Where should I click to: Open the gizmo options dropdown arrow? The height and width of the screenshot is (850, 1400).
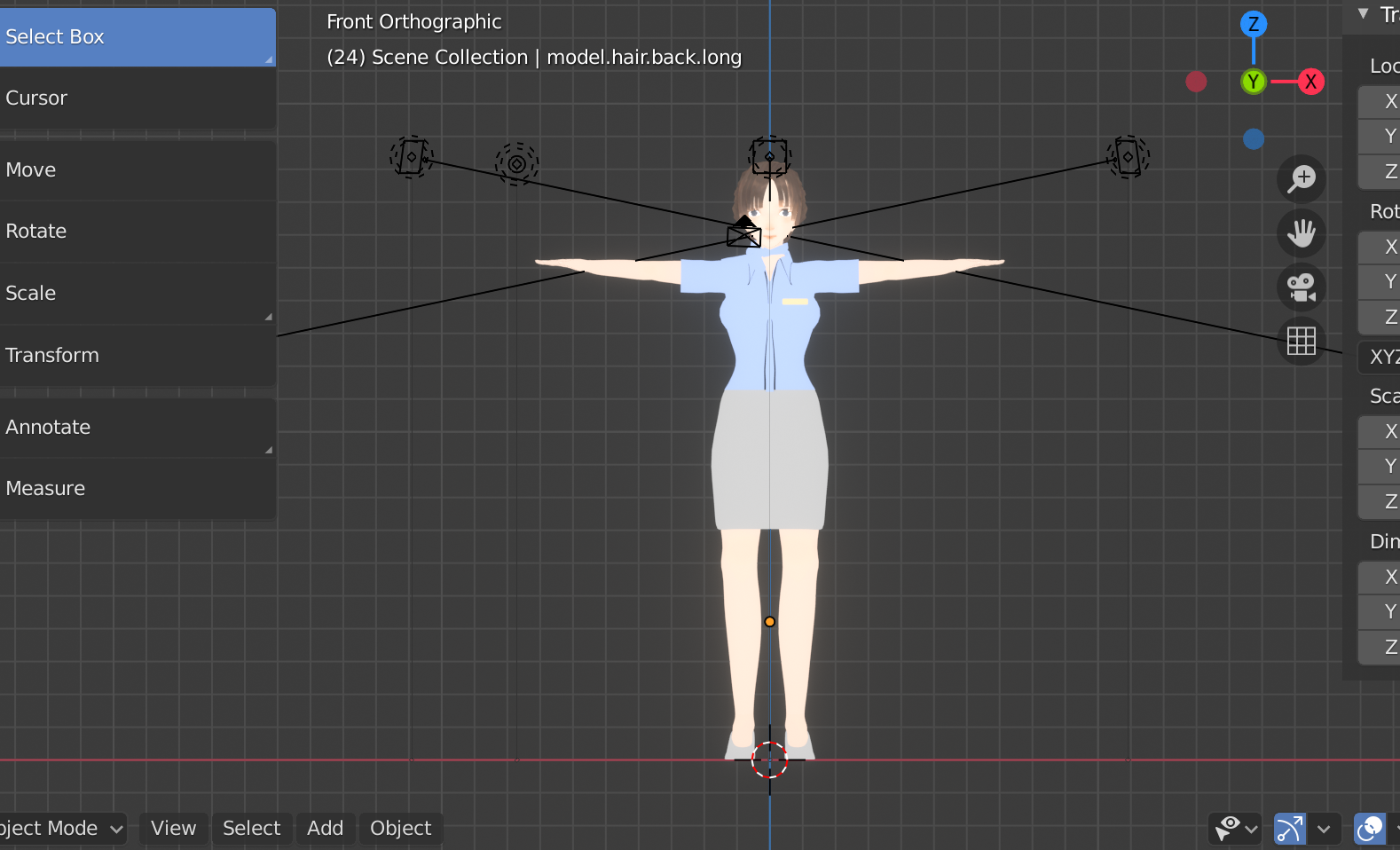pos(1324,829)
